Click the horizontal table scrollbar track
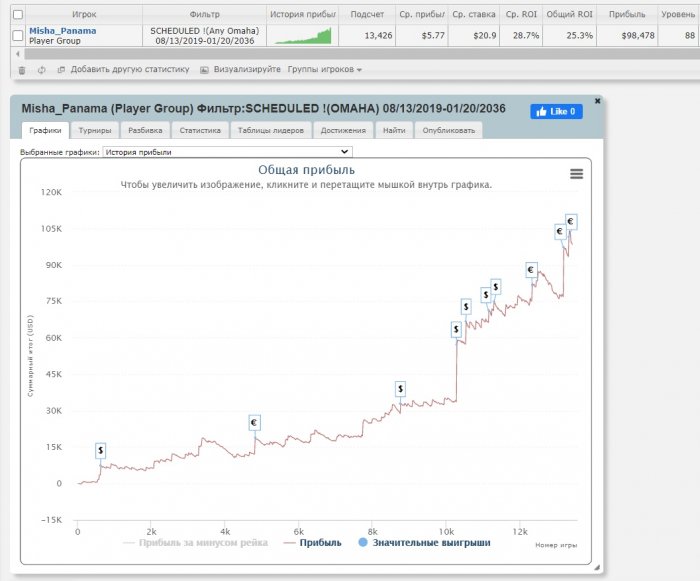Image resolution: width=700 pixels, height=581 pixels. click(x=362, y=54)
